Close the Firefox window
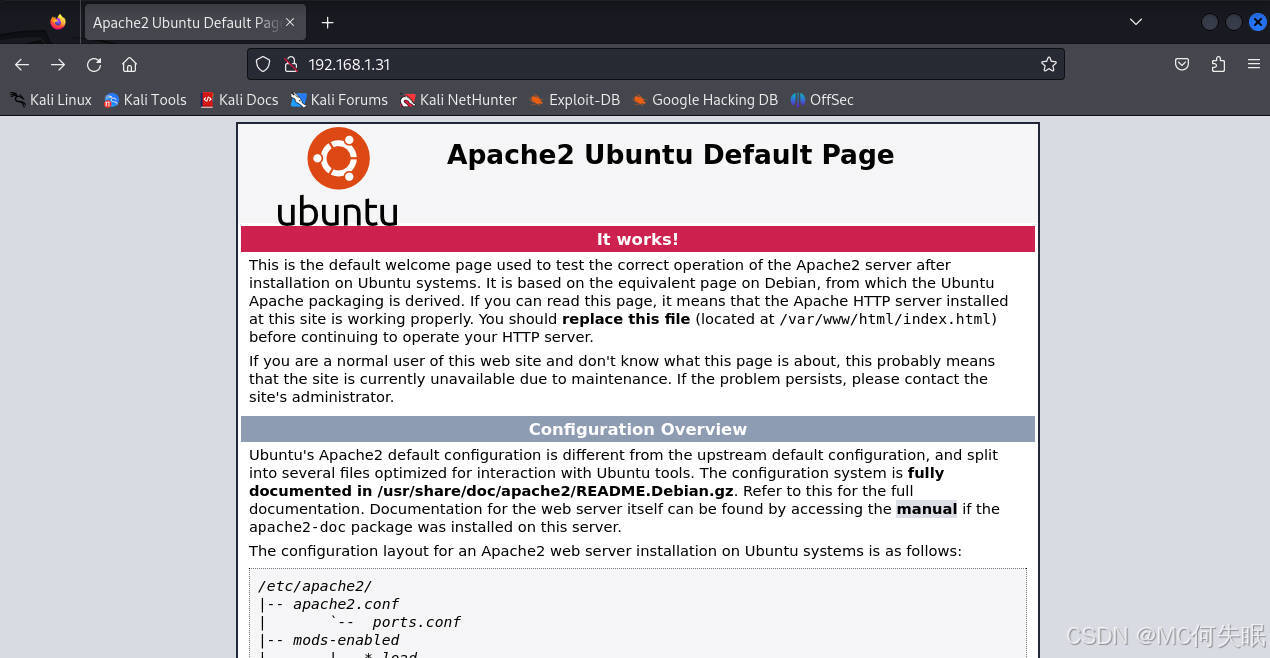1270x658 pixels. (x=1258, y=22)
